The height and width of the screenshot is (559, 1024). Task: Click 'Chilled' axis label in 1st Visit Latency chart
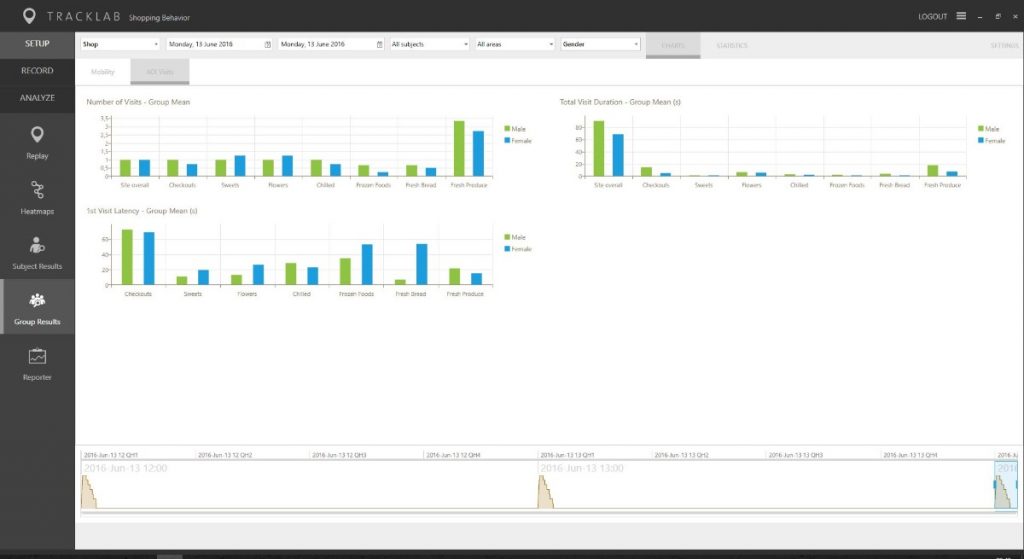point(301,294)
